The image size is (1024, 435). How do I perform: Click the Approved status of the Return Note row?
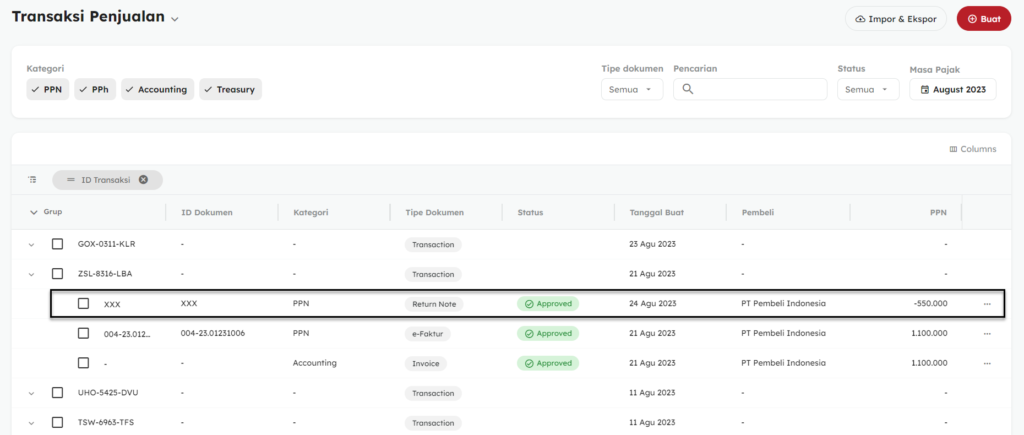click(x=548, y=304)
